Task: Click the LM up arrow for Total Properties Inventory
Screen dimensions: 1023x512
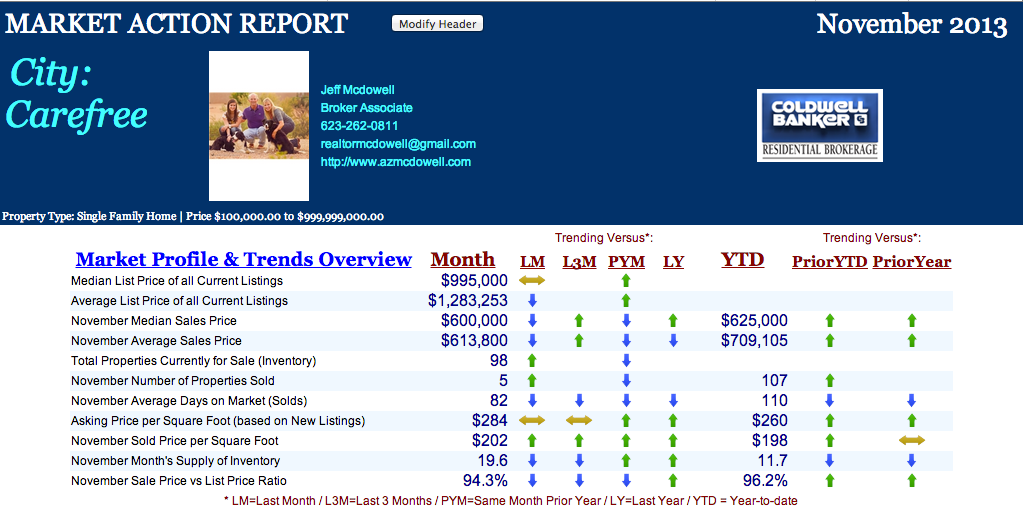Action: point(532,360)
